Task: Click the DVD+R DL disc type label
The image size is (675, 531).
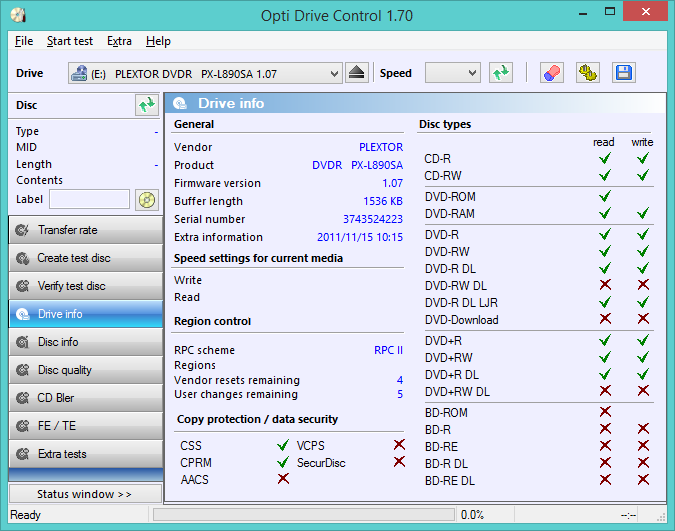Action: (x=452, y=375)
